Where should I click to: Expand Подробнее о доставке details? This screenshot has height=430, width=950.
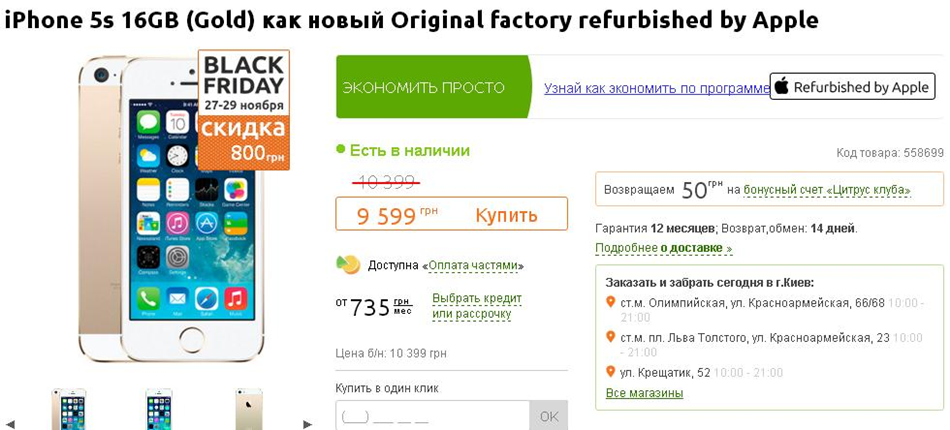point(663,248)
